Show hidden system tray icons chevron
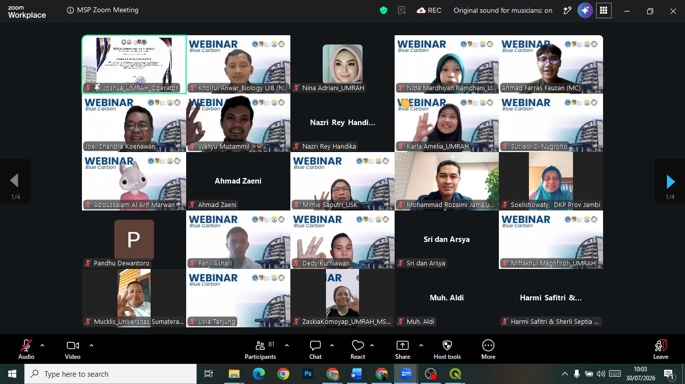Image resolution: width=685 pixels, height=384 pixels. 564,374
